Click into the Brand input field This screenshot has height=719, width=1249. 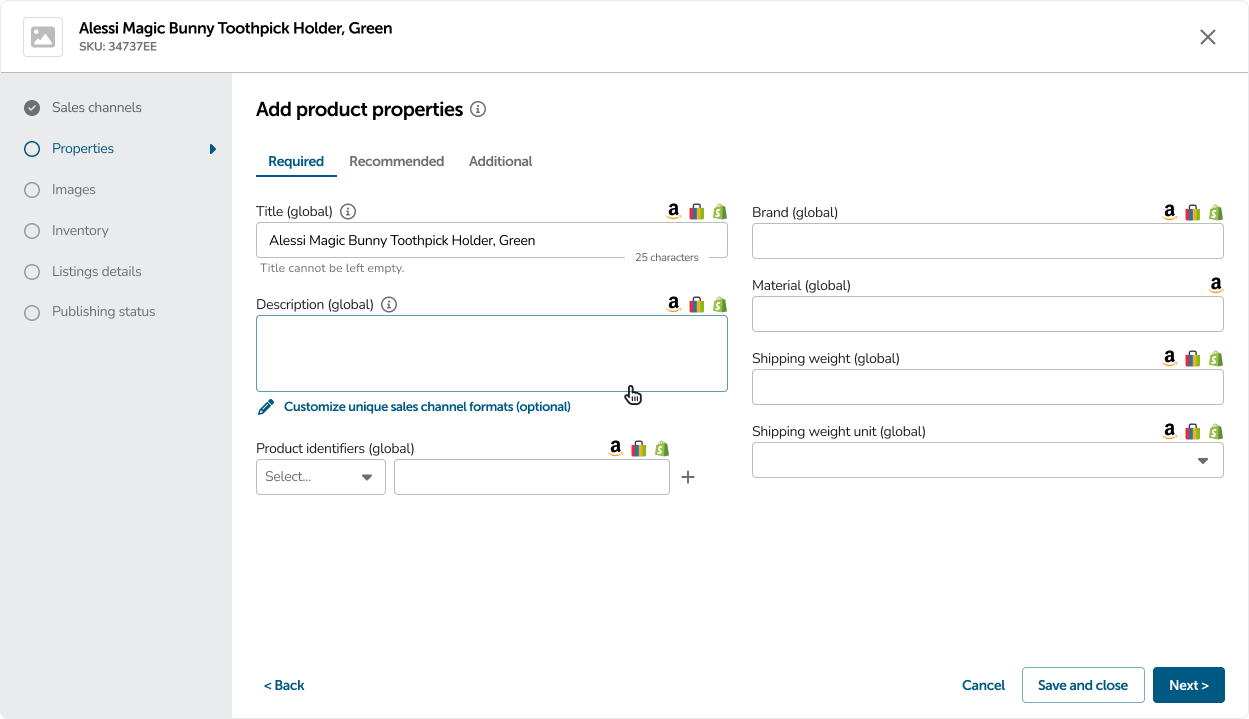click(x=987, y=241)
